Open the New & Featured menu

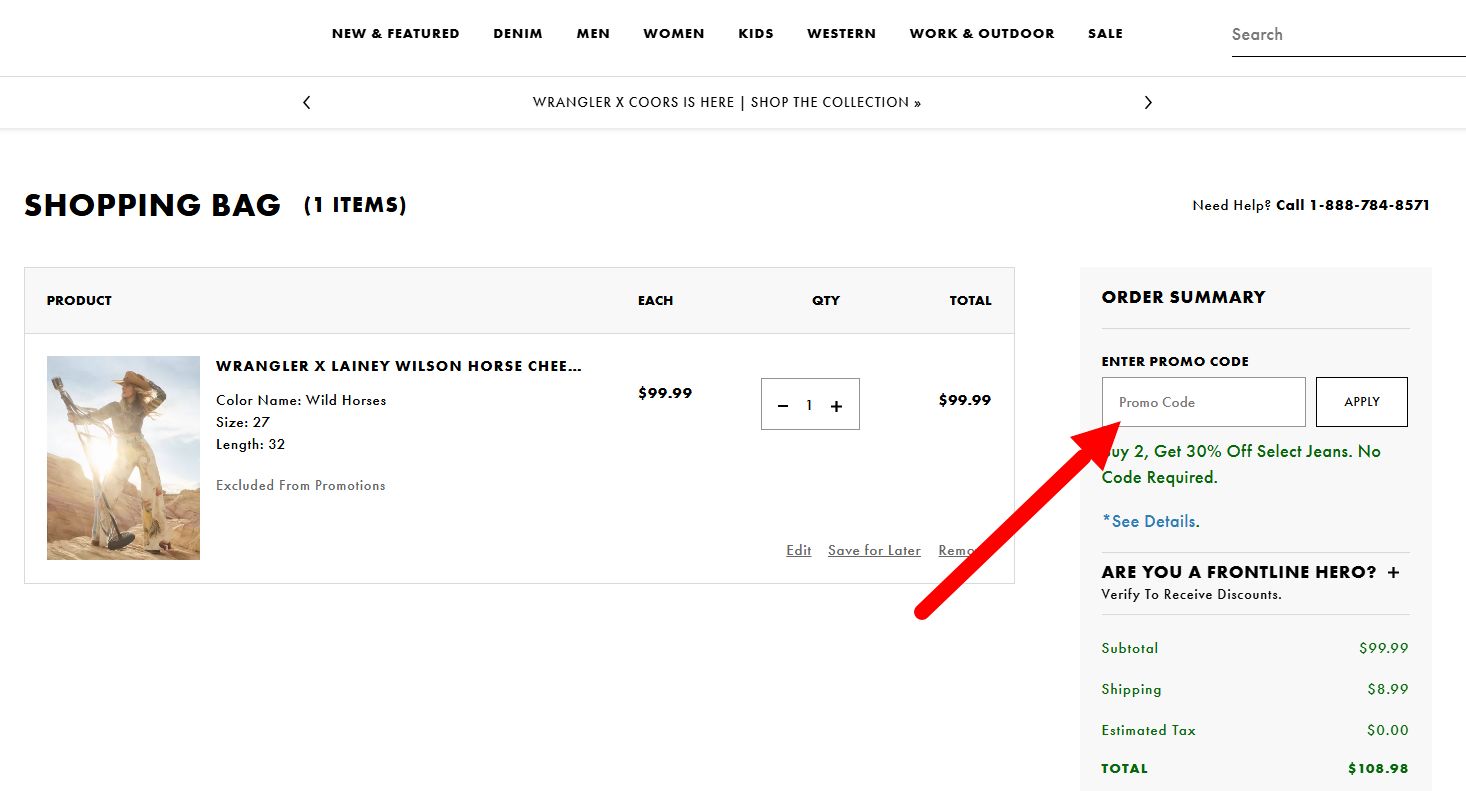coord(395,34)
